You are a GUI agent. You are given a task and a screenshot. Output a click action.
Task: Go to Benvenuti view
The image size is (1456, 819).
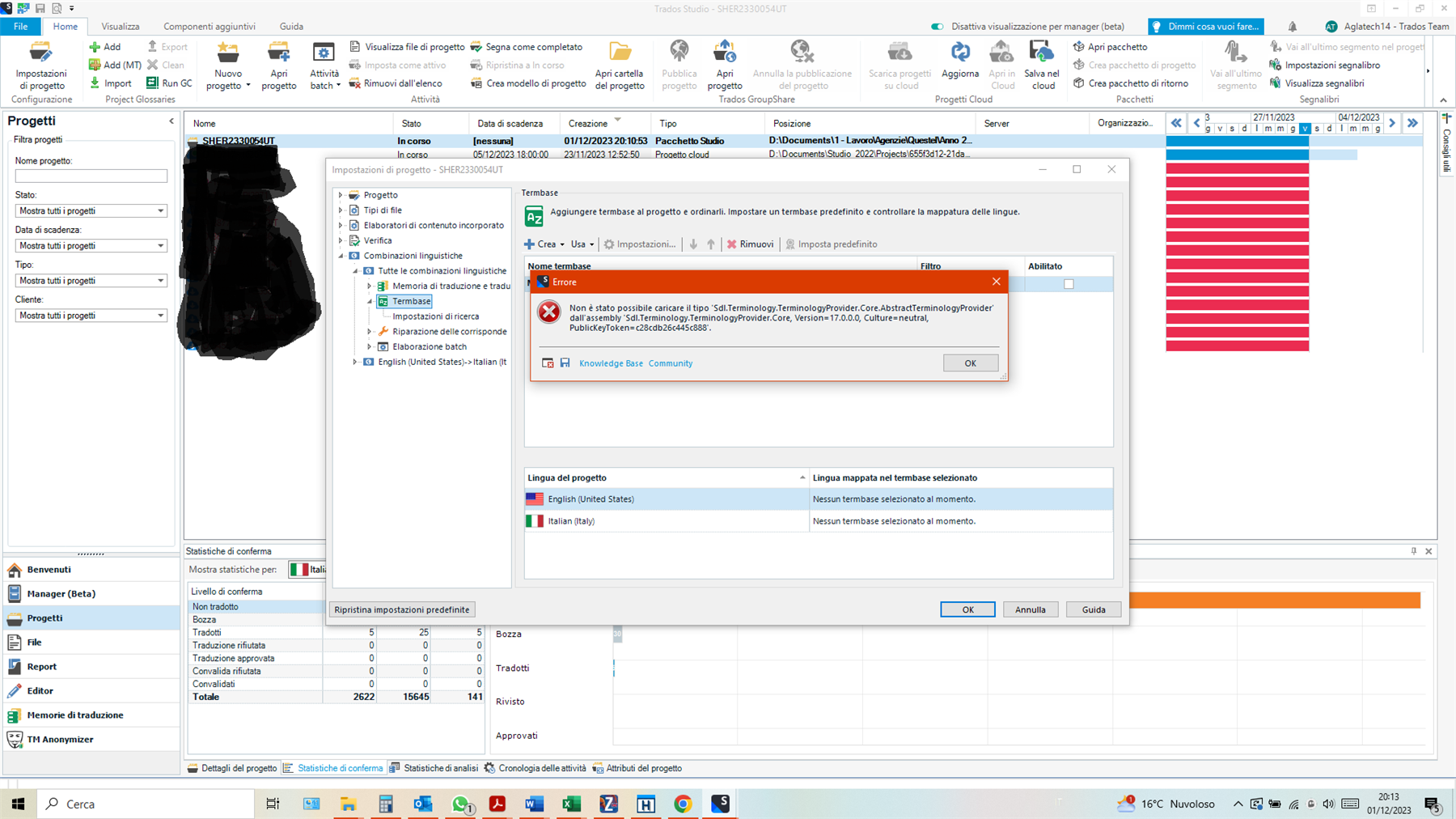91,569
